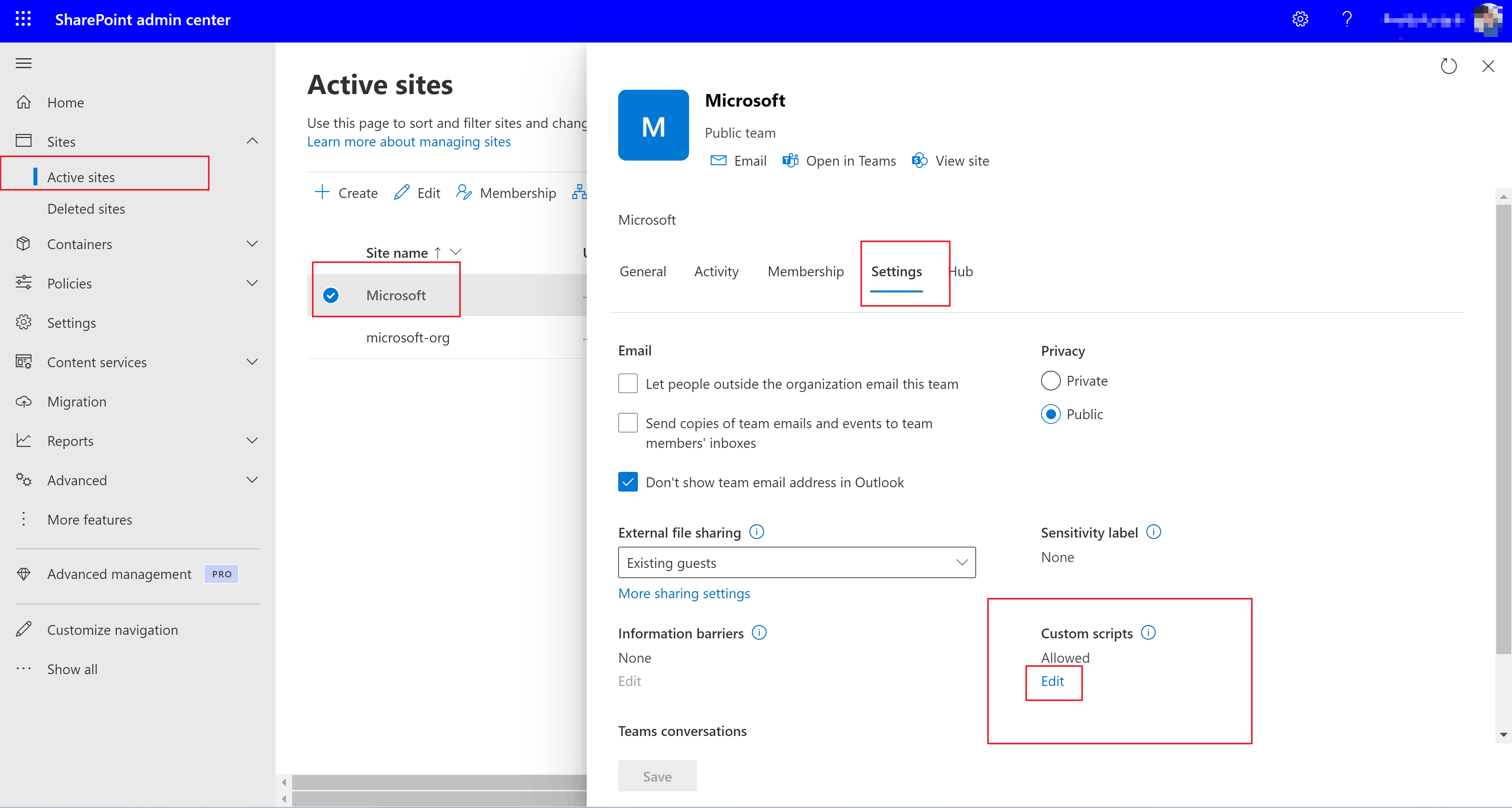Select the Private privacy option
This screenshot has width=1512, height=808.
pos(1051,381)
